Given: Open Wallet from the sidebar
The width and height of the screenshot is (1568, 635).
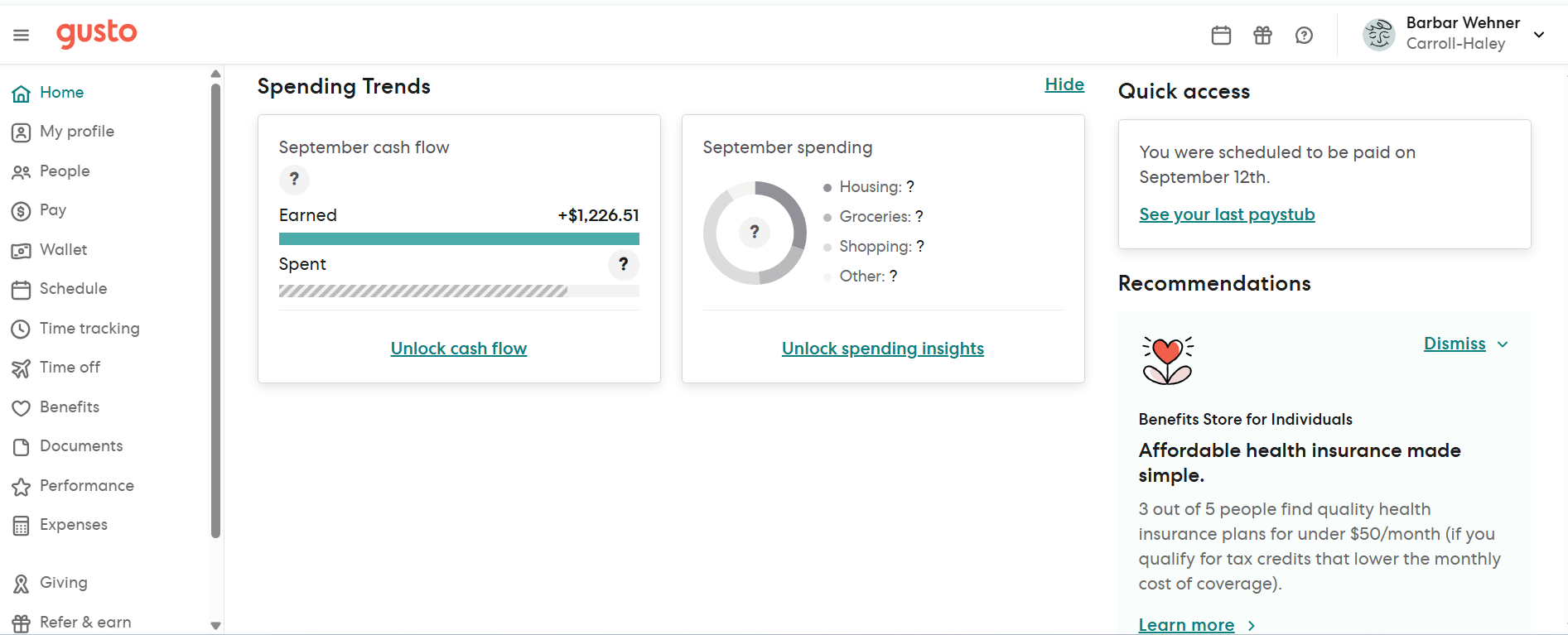Looking at the screenshot, I should (x=63, y=249).
